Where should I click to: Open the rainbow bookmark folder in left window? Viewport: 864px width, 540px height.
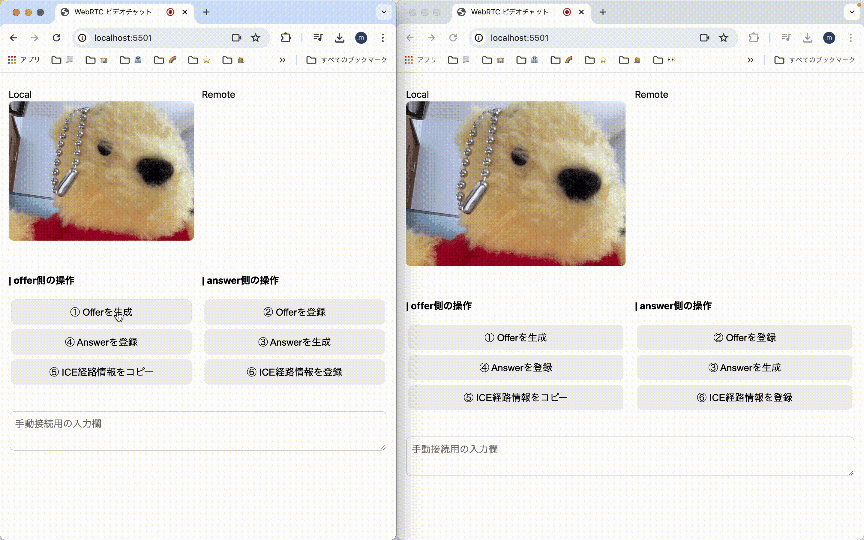click(165, 60)
